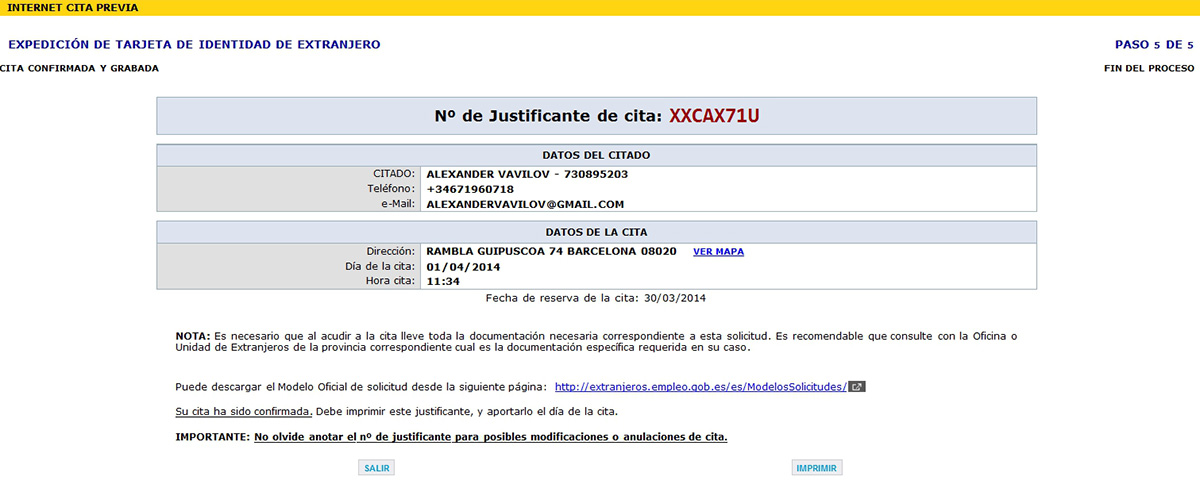Click the DATOS DE LA CITA section header
Screen dimensions: 1200x488
click(596, 232)
